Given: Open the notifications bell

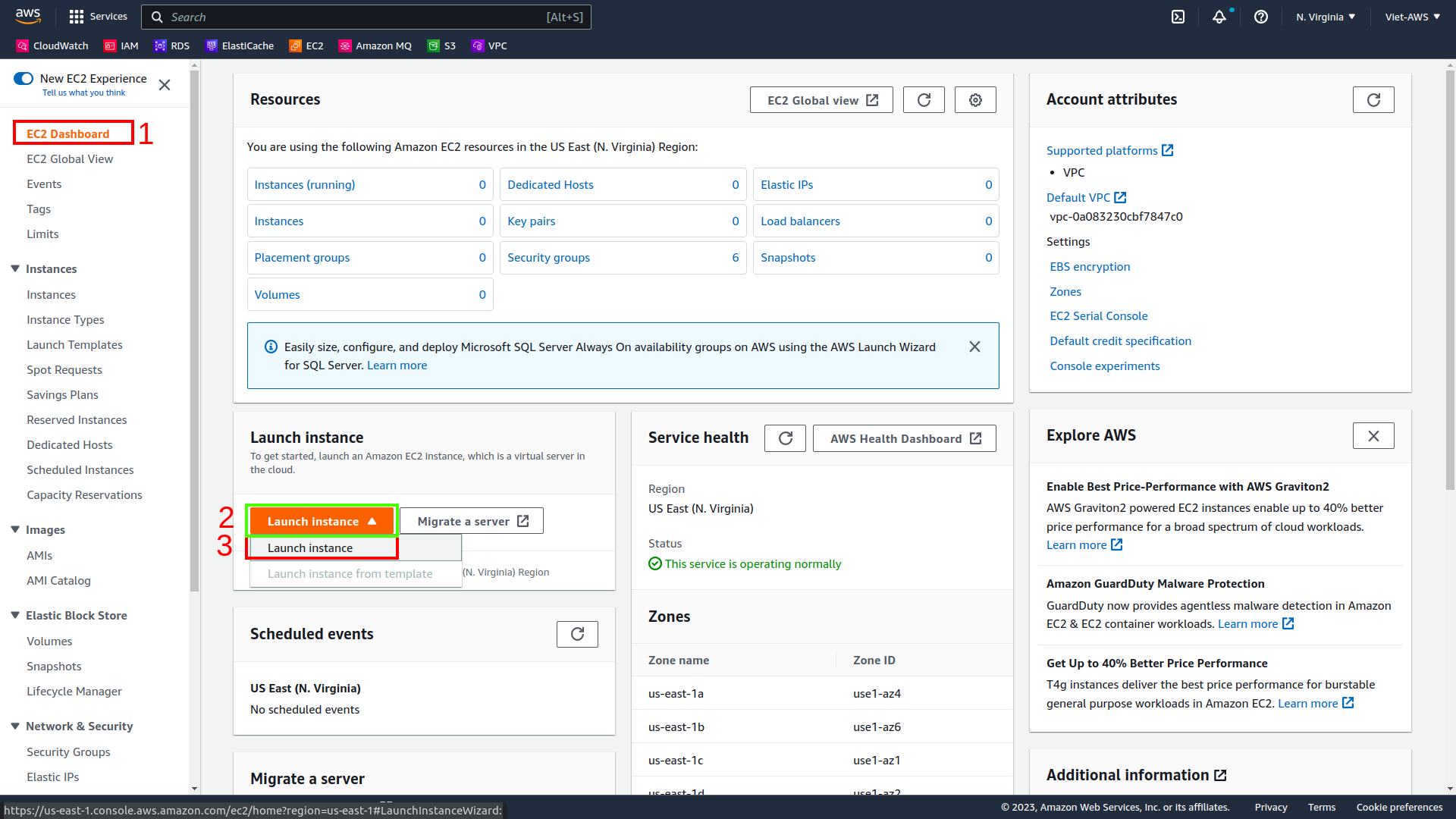Looking at the screenshot, I should click(x=1219, y=17).
